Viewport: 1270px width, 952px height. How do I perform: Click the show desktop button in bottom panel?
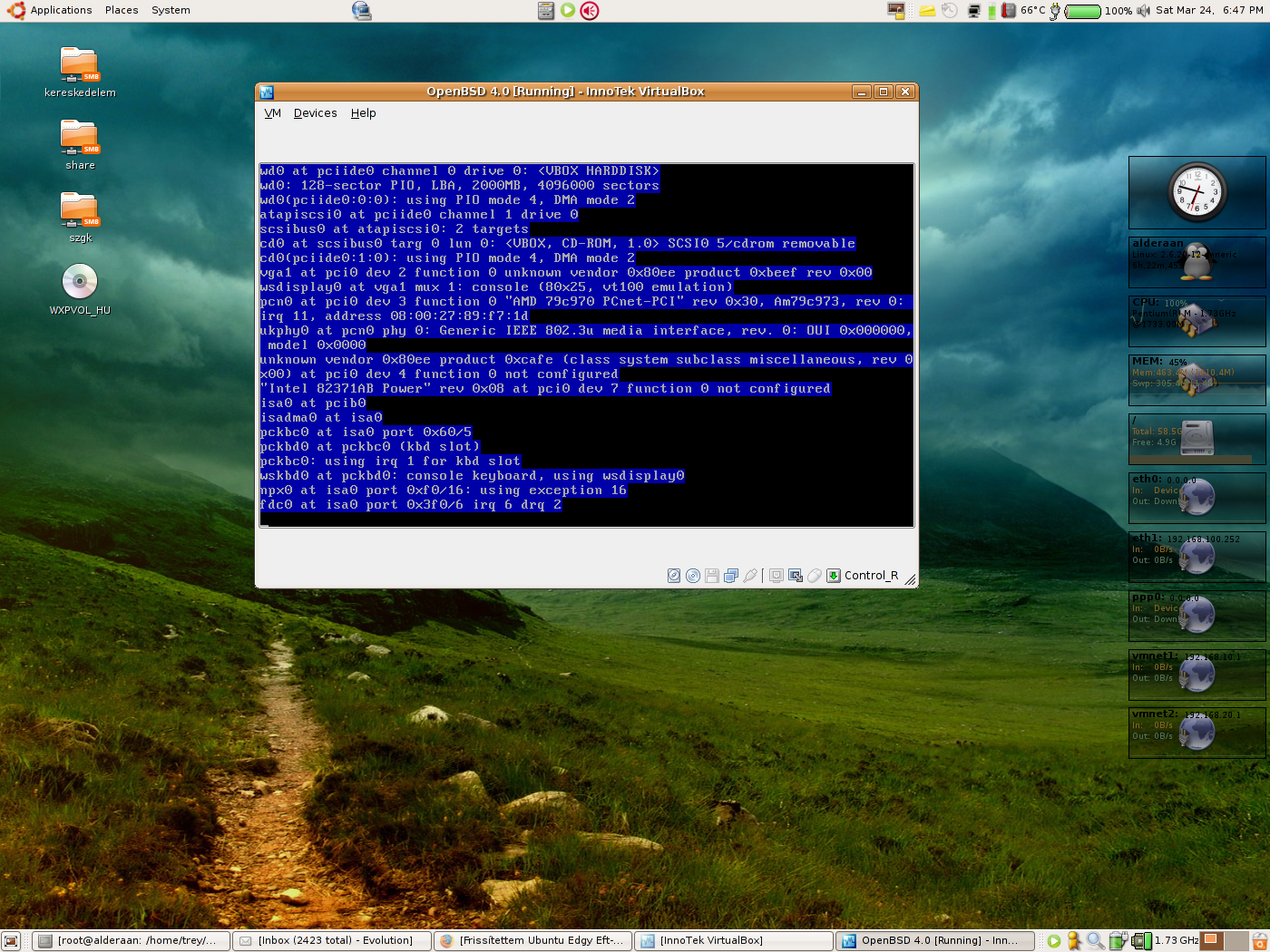[11, 941]
